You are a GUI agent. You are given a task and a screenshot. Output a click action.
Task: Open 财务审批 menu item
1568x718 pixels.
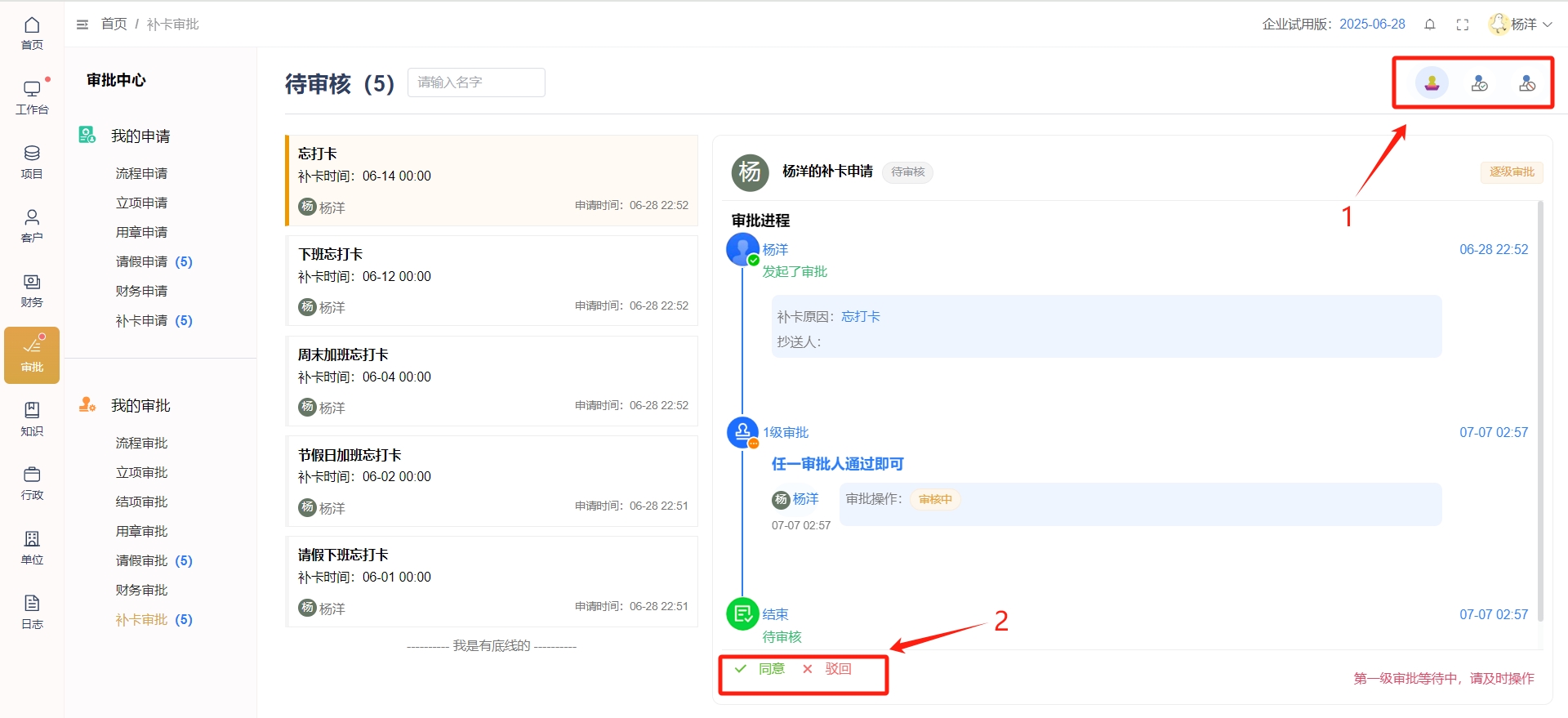pos(141,590)
